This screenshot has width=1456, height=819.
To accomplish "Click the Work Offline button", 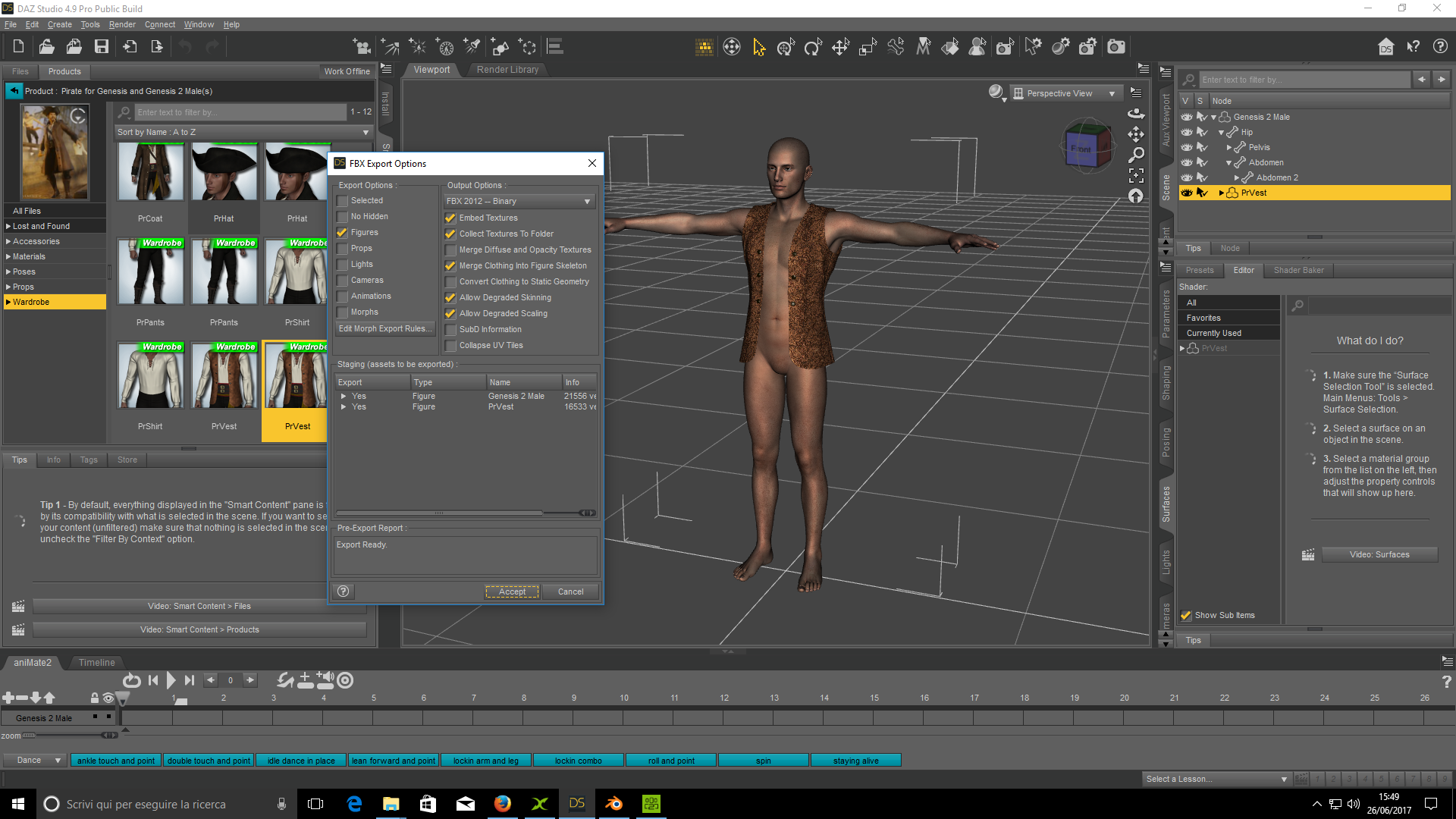I will [x=347, y=72].
